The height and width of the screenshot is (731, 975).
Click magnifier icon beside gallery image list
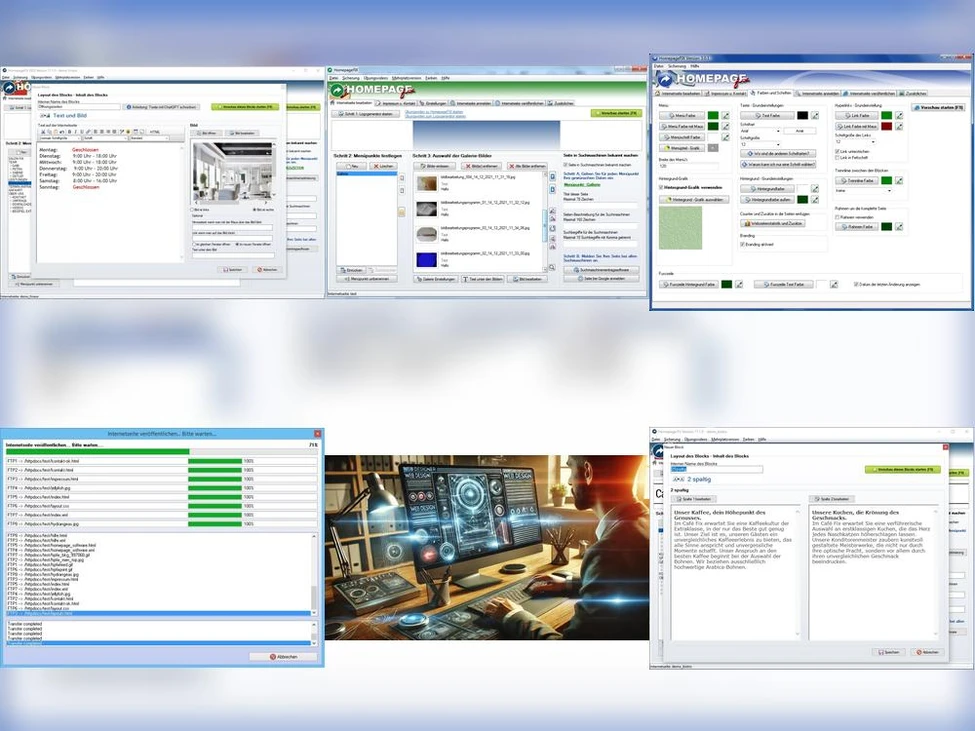pyautogui.click(x=552, y=267)
